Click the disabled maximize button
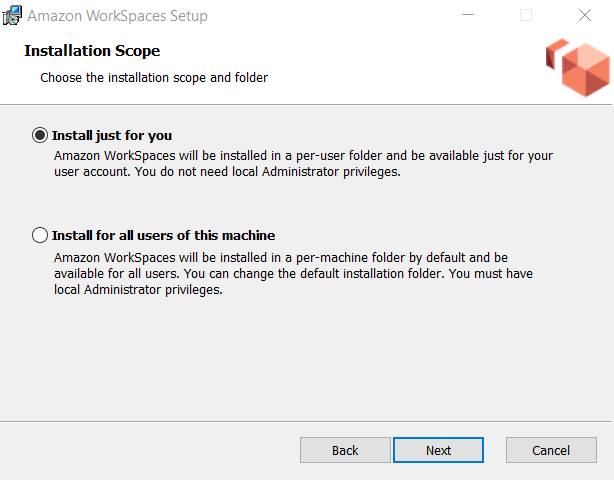This screenshot has height=480, width=614. coord(526,16)
